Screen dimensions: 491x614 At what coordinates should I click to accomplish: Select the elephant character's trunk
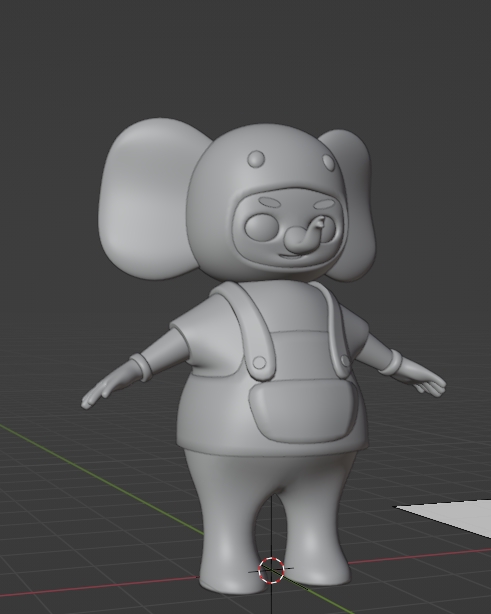click(305, 237)
